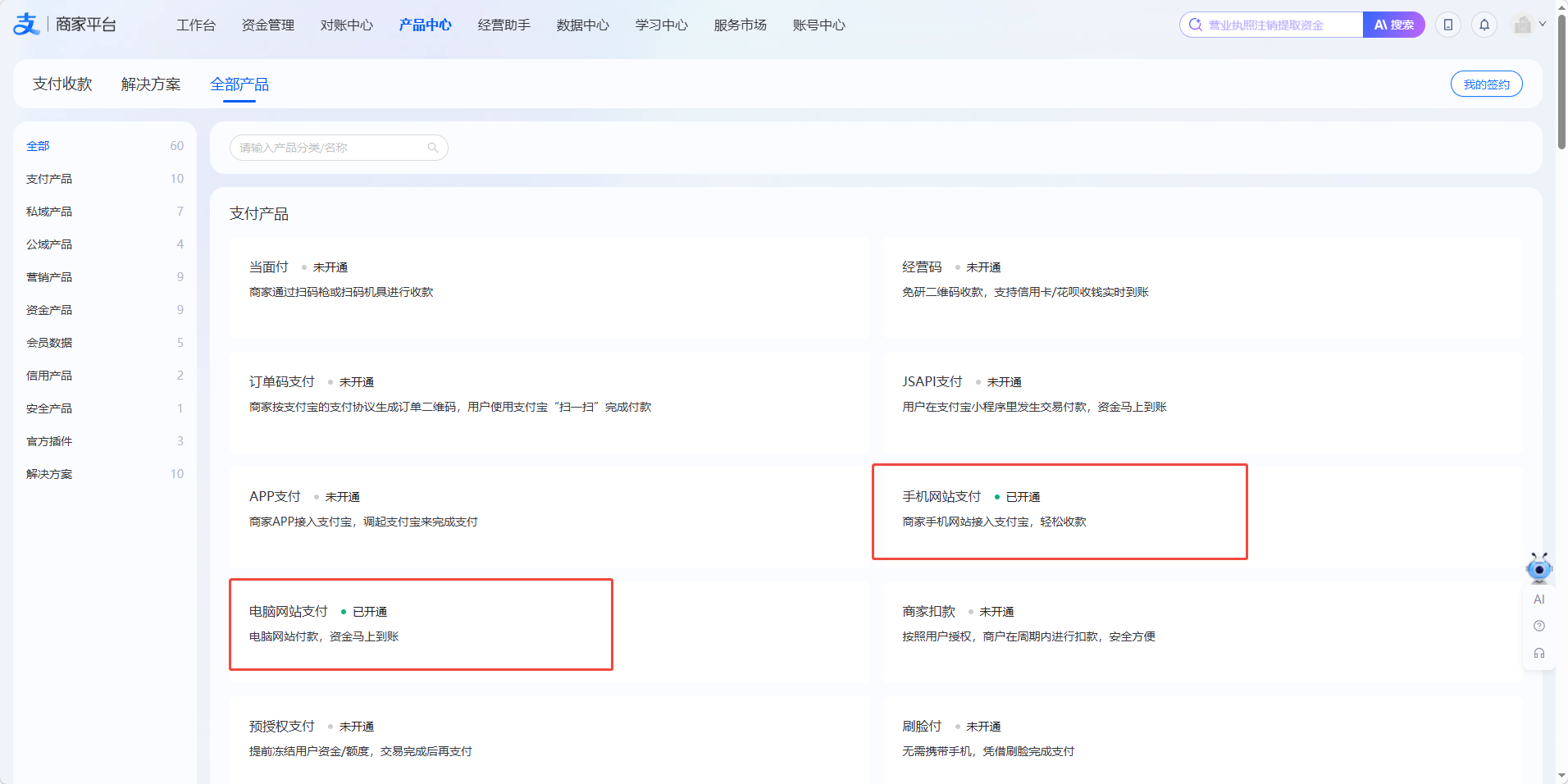Open the AI robot assistant icon
This screenshot has height=784, width=1568.
click(x=1539, y=567)
